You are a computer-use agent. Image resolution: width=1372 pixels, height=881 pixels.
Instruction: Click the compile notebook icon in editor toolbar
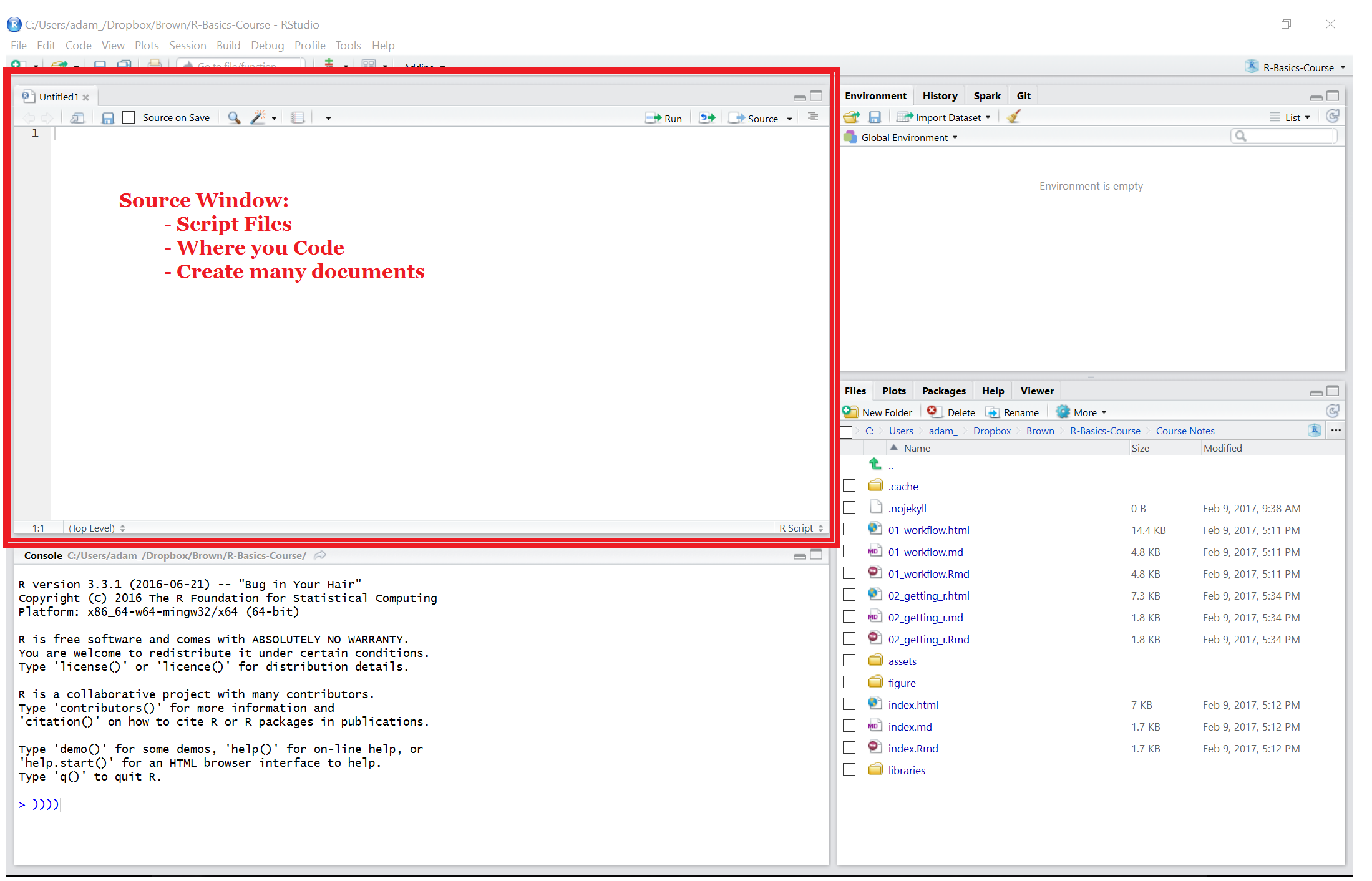tap(298, 118)
